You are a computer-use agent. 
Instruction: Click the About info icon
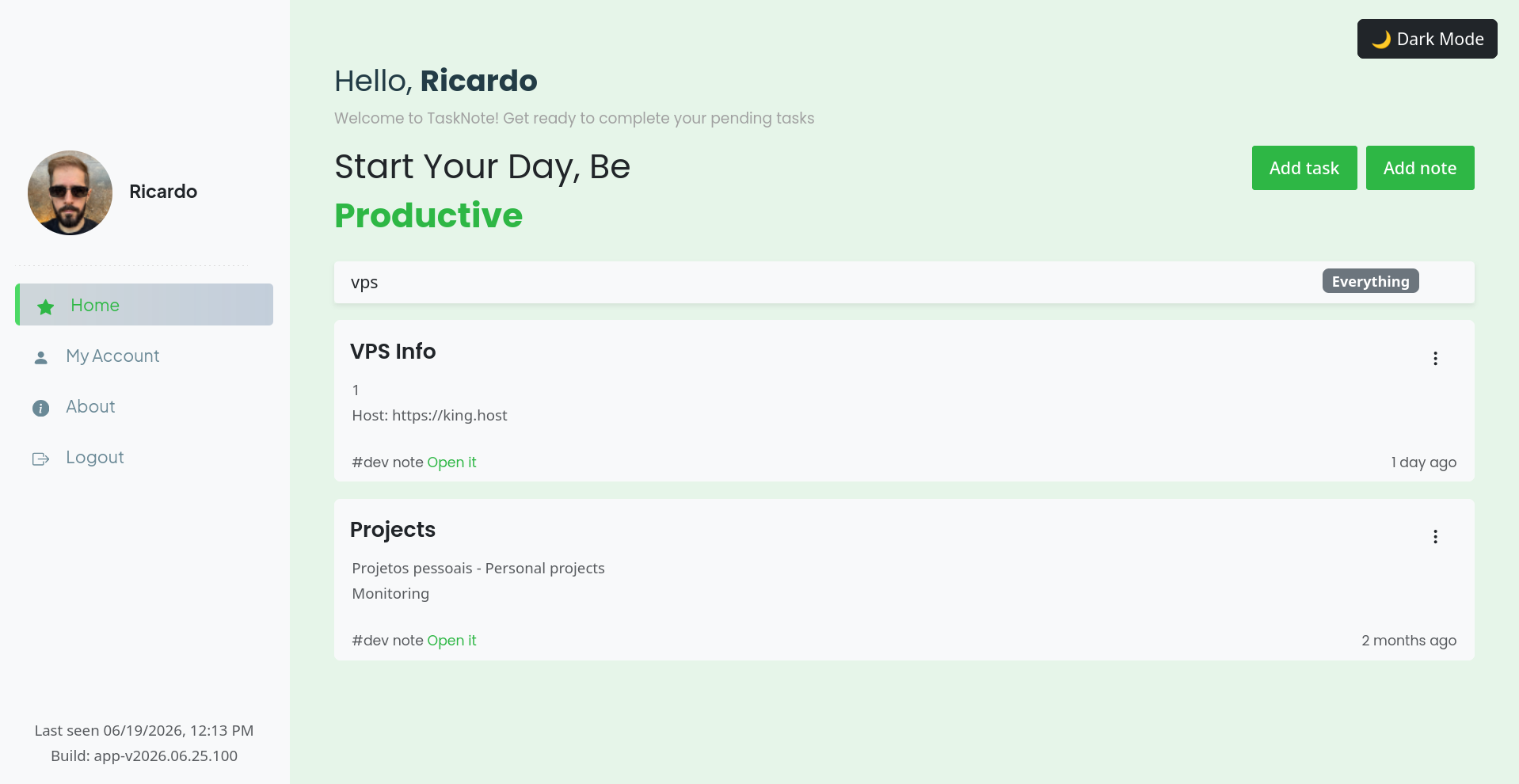[40, 408]
